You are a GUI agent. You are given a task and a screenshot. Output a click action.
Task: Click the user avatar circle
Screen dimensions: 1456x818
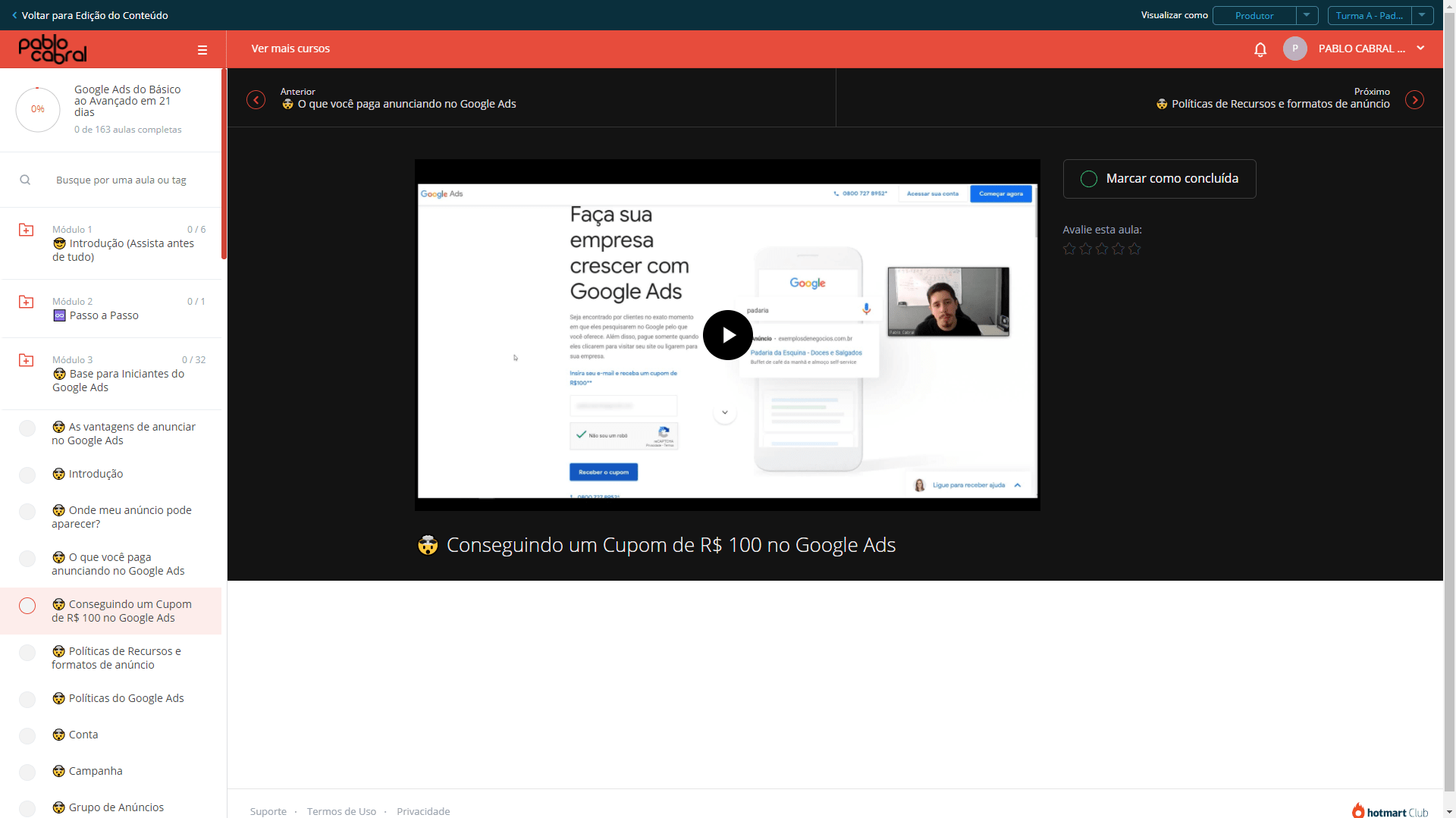[1295, 49]
